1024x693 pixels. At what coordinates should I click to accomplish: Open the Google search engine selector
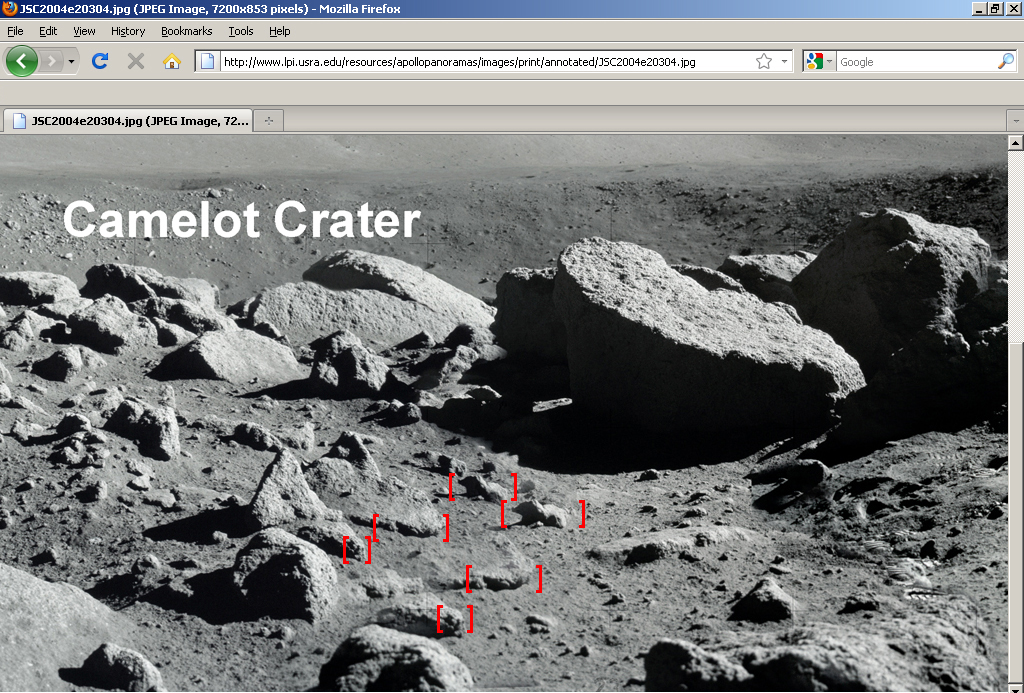tap(820, 61)
